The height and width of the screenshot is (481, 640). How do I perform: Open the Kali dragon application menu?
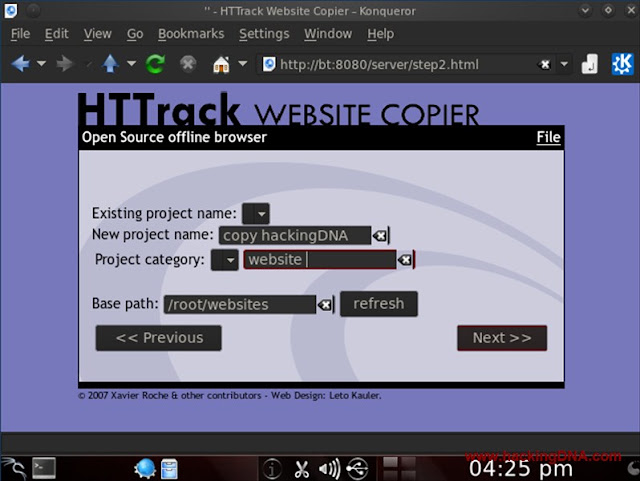tap(13, 468)
